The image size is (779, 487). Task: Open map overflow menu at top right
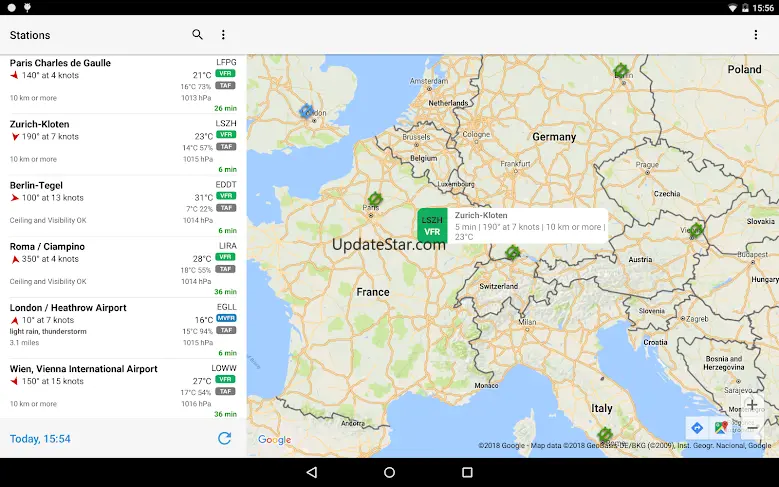(x=756, y=34)
